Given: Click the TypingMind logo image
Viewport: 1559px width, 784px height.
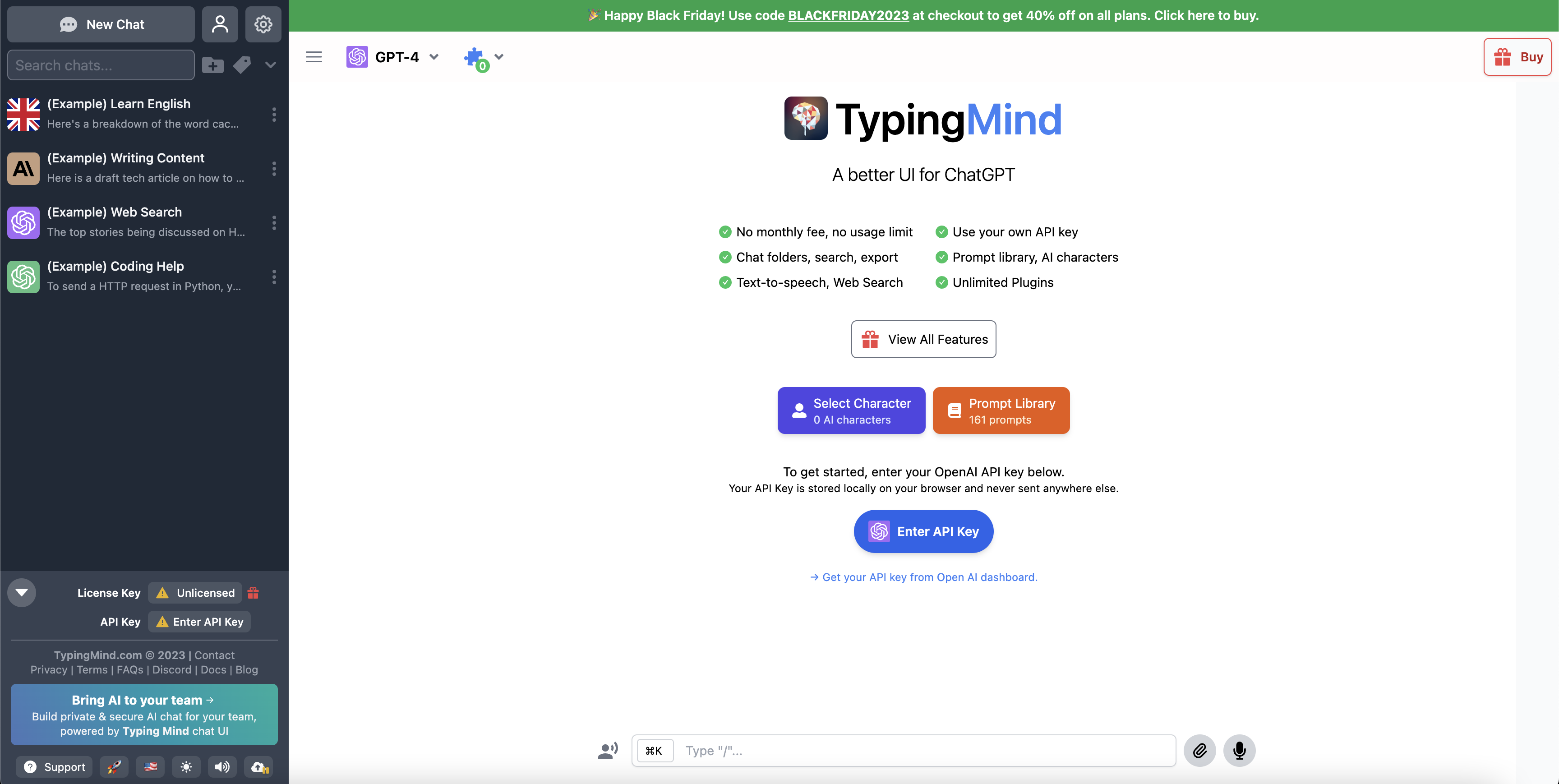Looking at the screenshot, I should pyautogui.click(x=806, y=118).
